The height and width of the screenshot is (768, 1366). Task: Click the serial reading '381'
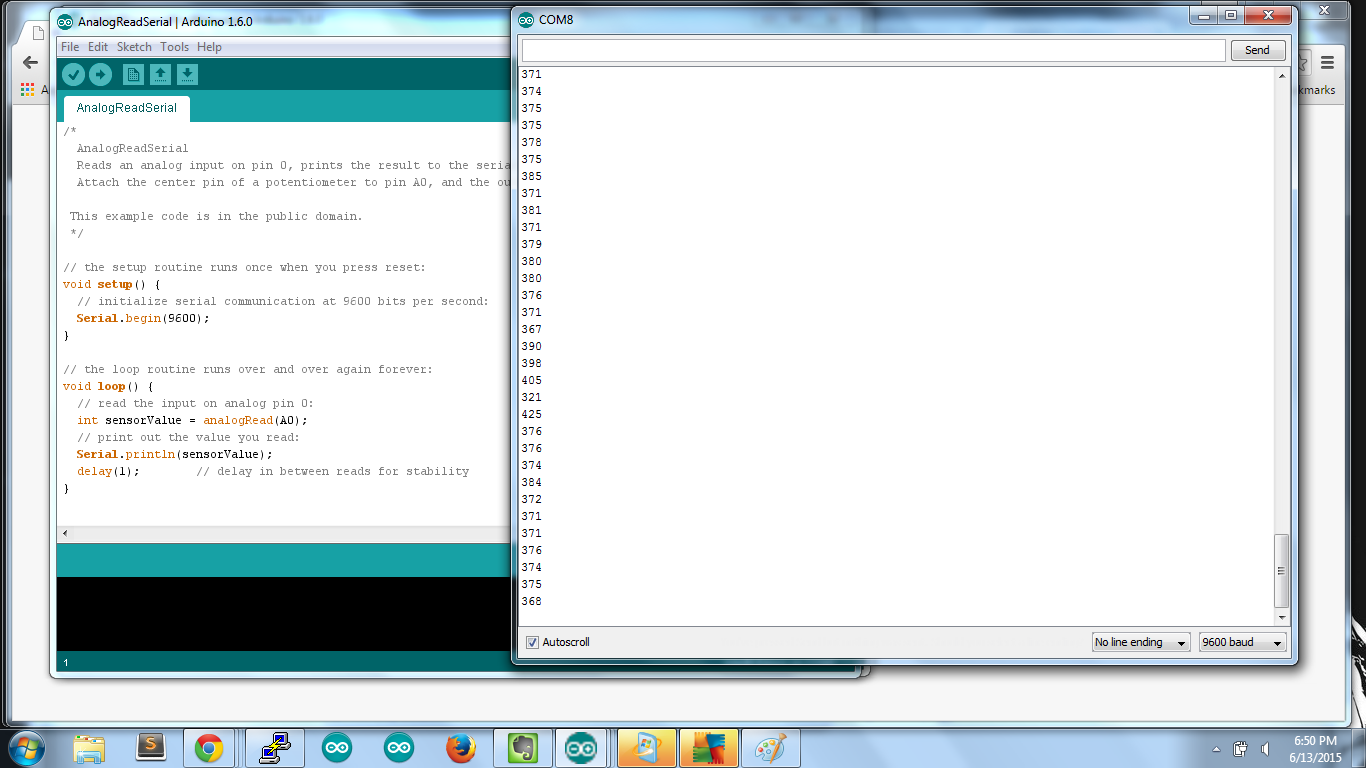(x=531, y=210)
